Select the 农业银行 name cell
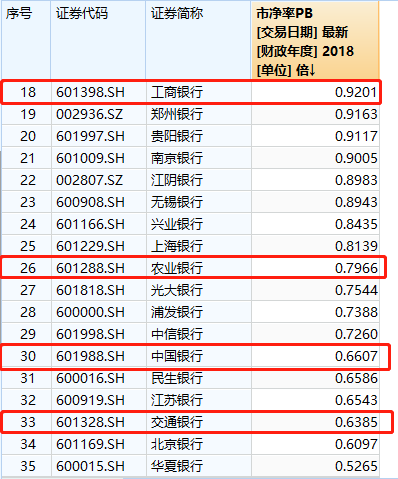This screenshot has height=479, width=398. tap(177, 268)
